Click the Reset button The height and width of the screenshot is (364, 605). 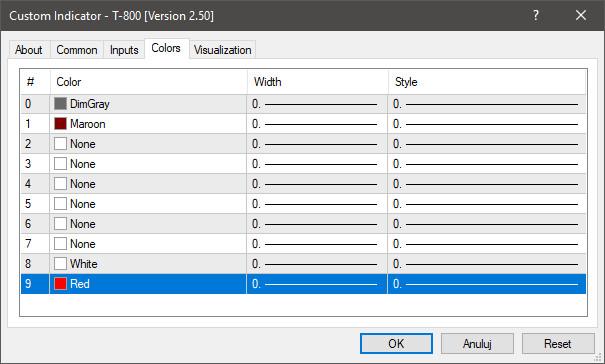coord(558,344)
